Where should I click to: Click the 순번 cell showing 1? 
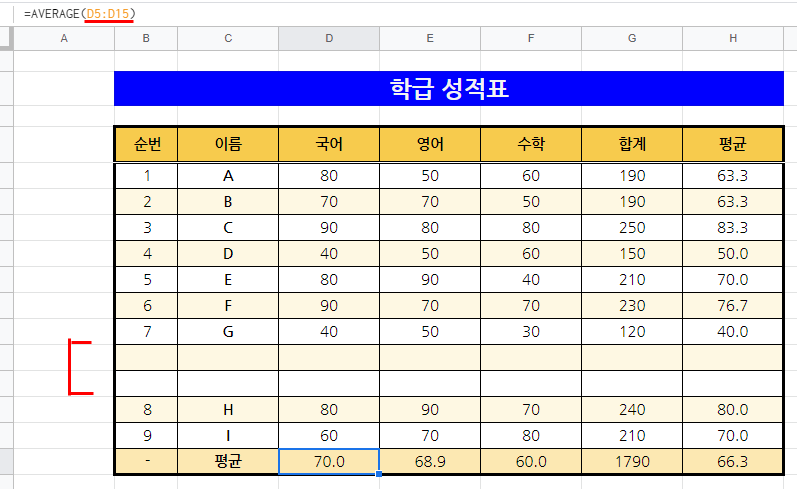[x=147, y=176]
